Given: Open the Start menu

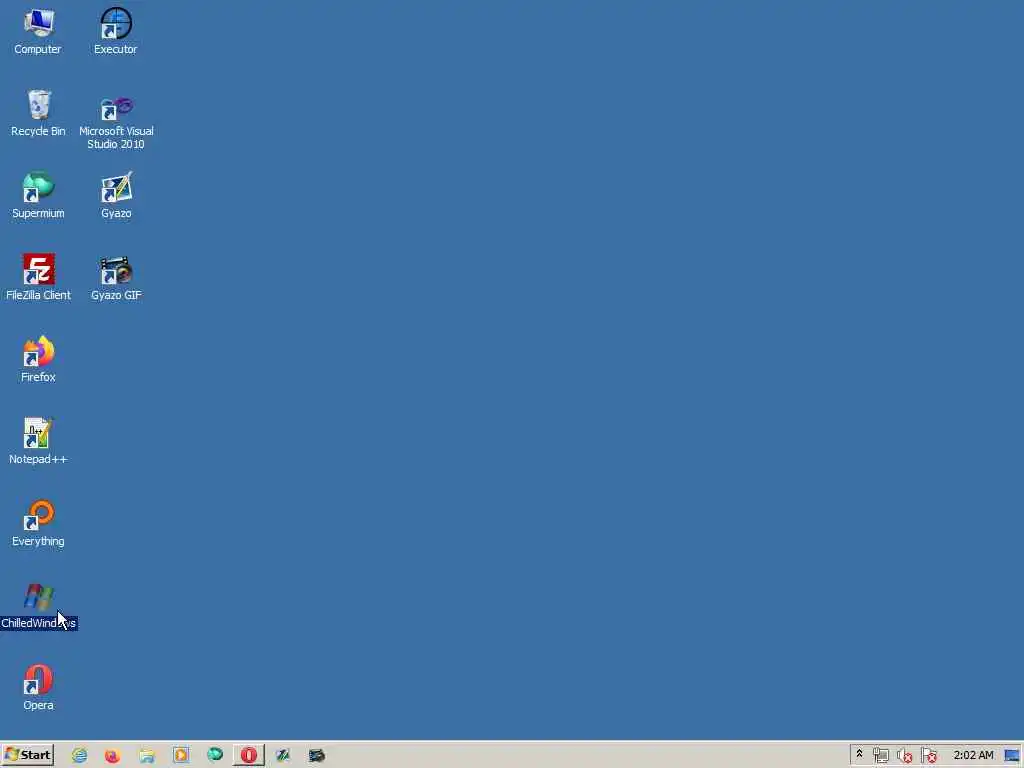Looking at the screenshot, I should tap(27, 755).
